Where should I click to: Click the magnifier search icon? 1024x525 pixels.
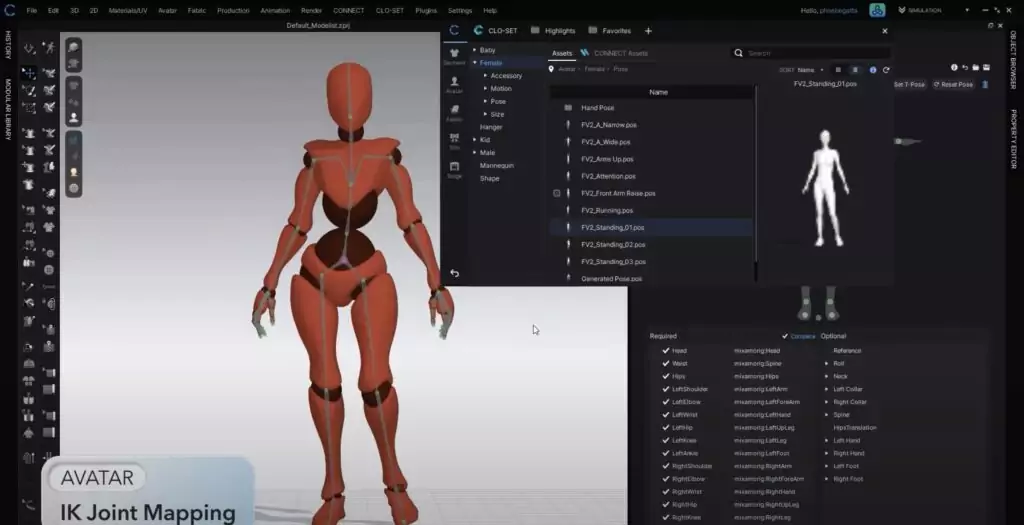(x=739, y=53)
